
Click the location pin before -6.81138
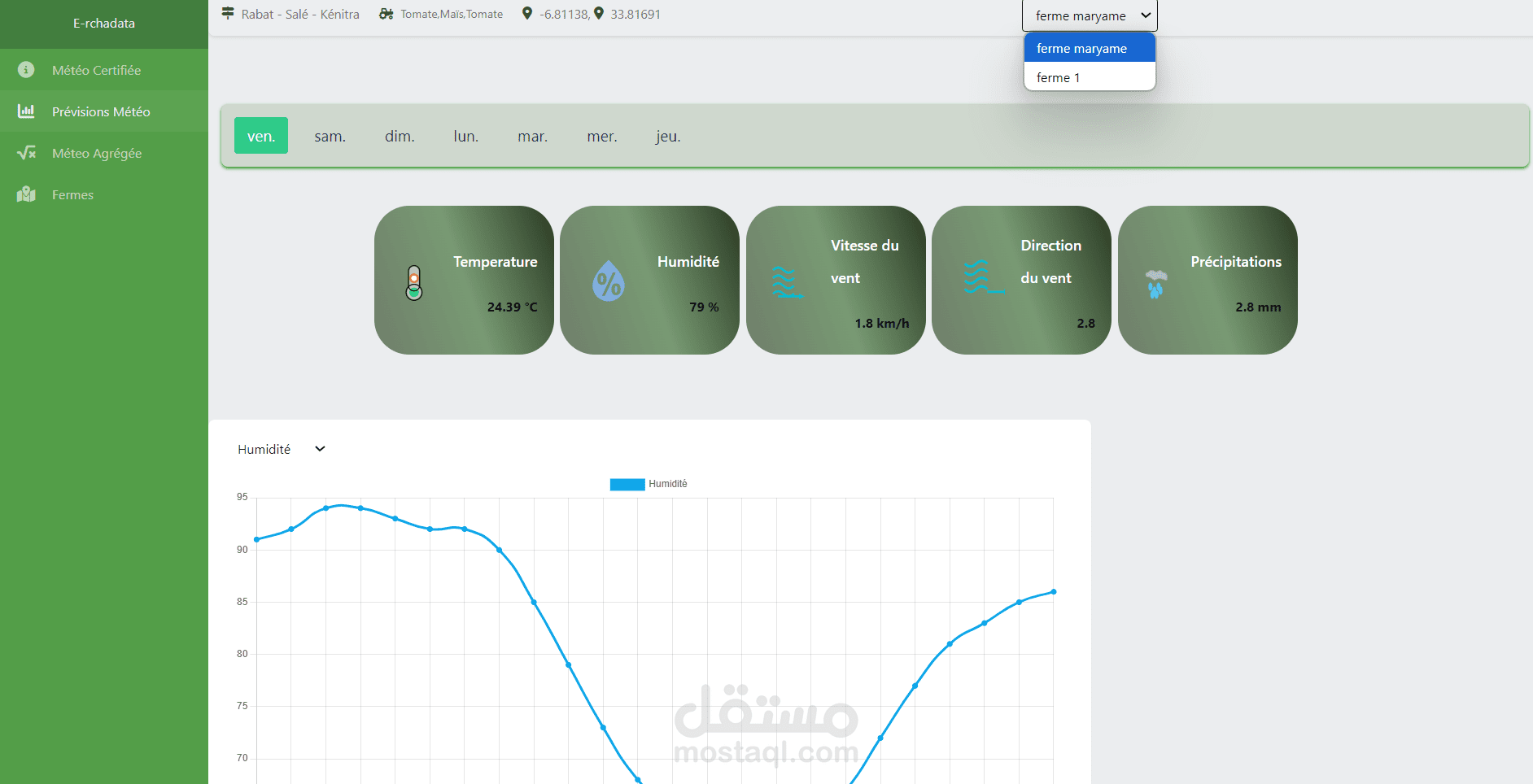[527, 14]
